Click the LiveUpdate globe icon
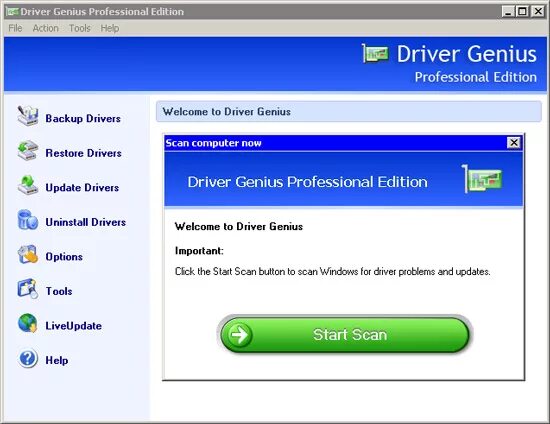The width and height of the screenshot is (550, 424). point(28,323)
